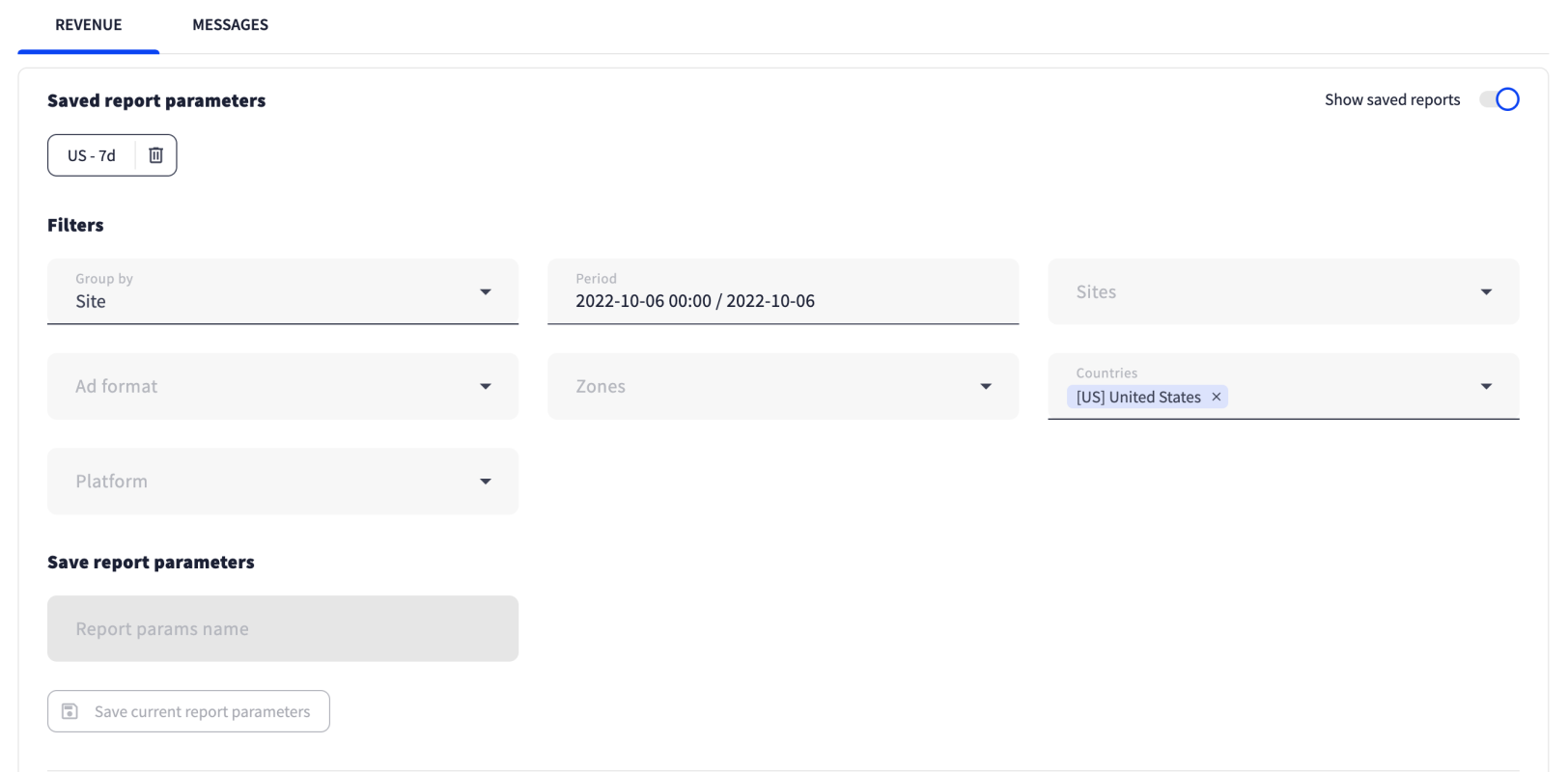
Task: Open the Ad format dropdown
Action: click(283, 386)
